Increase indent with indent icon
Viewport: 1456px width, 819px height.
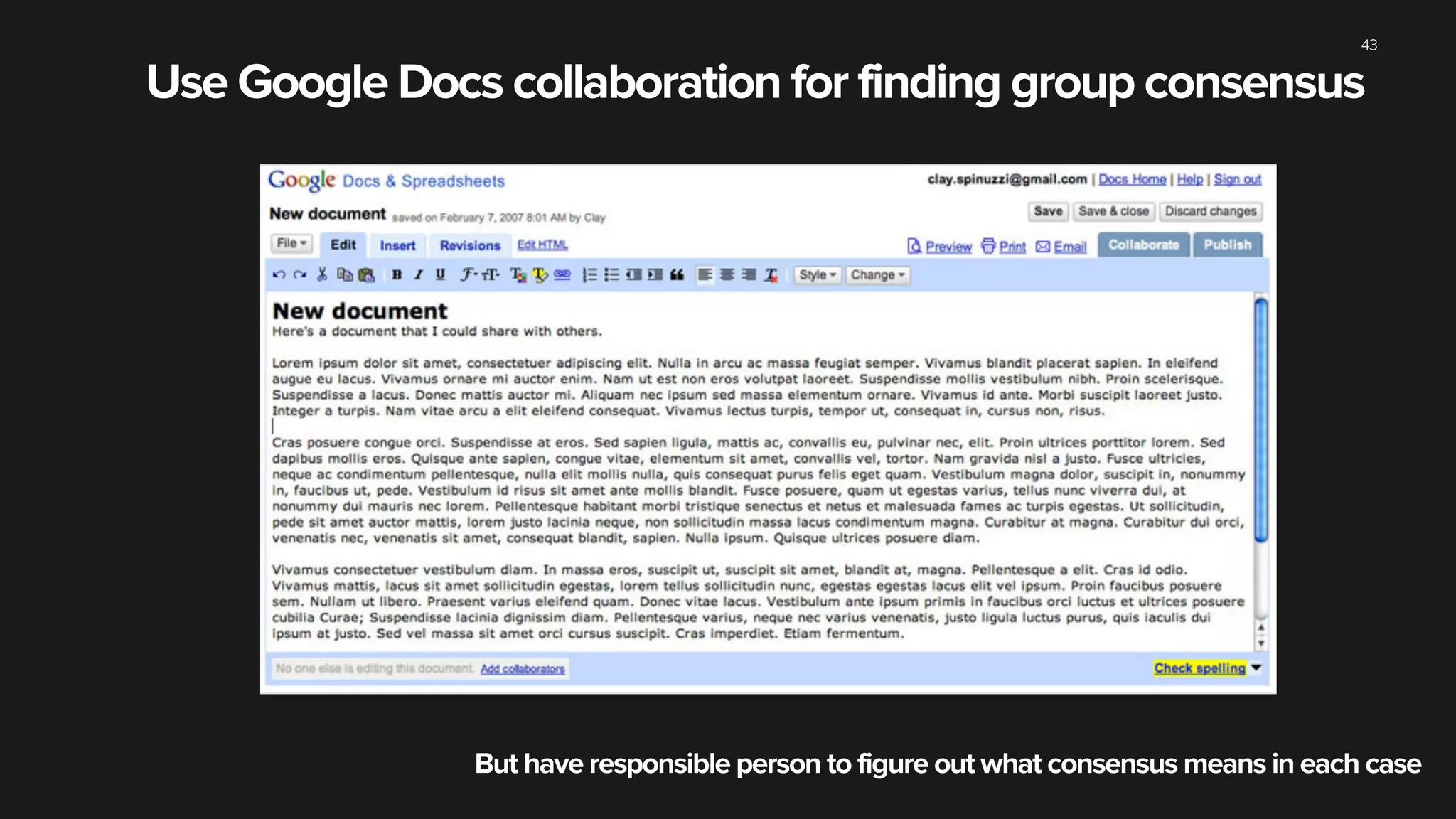655,275
